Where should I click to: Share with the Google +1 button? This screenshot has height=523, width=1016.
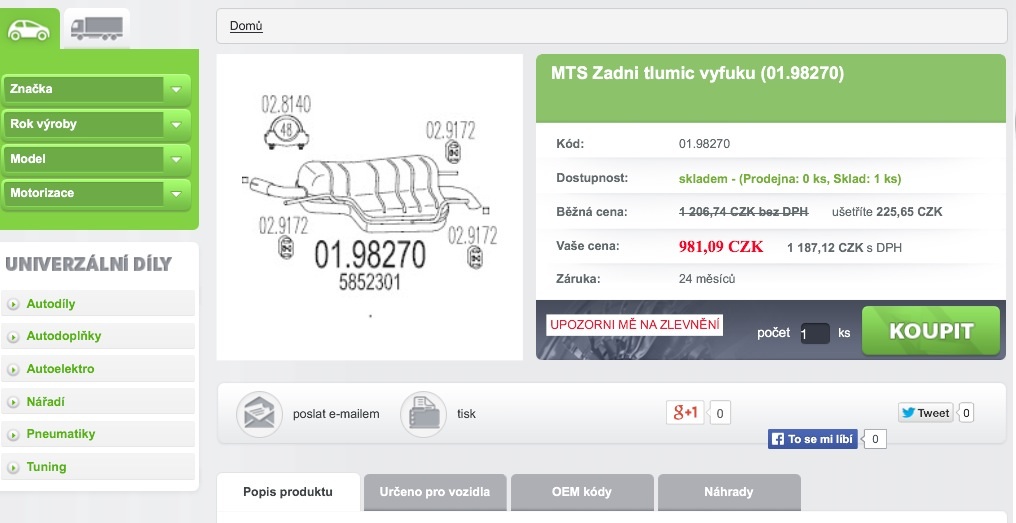[x=687, y=412]
